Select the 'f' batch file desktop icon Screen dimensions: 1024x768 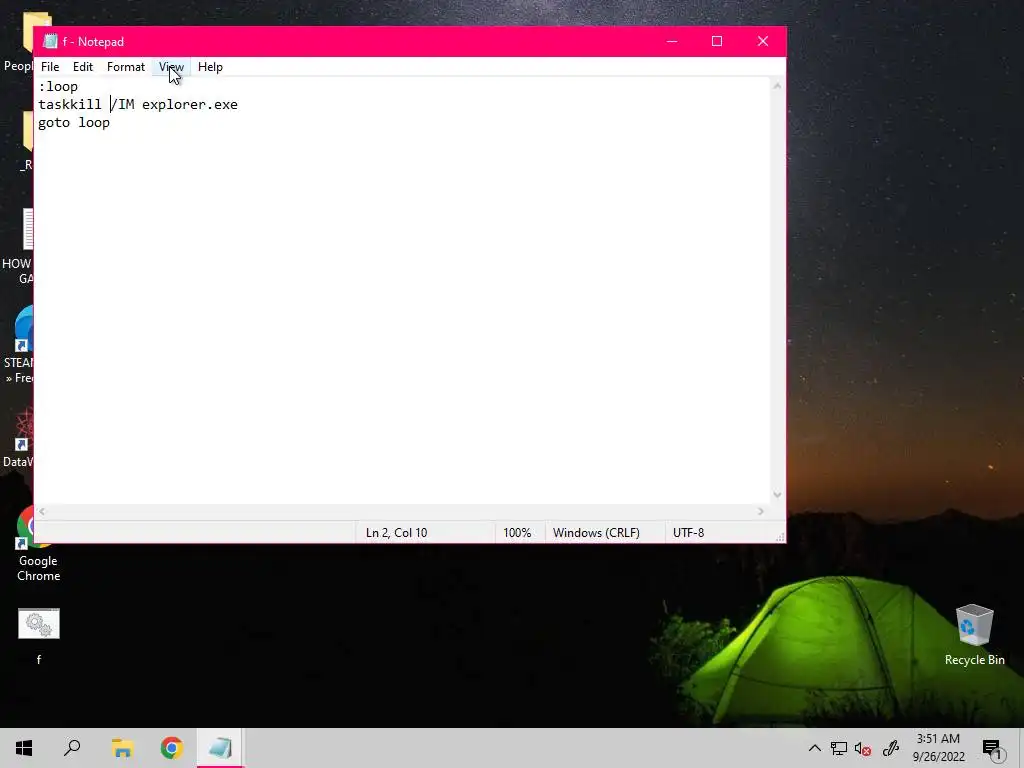click(39, 635)
